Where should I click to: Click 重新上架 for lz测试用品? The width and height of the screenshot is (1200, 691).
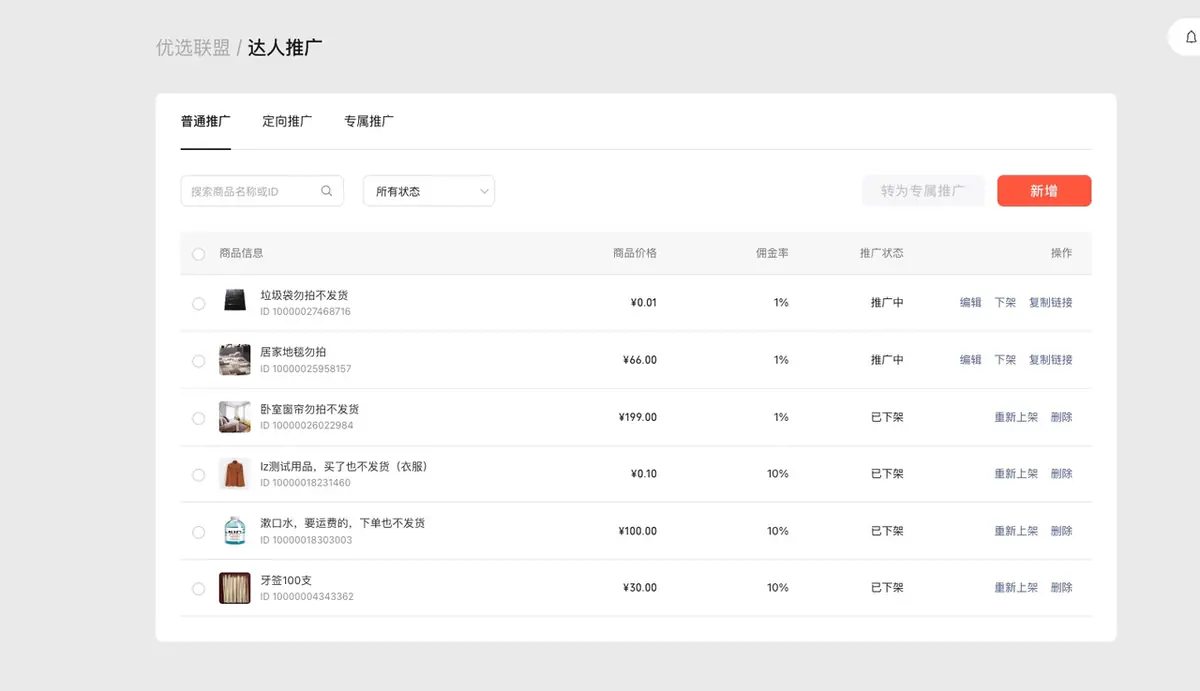1016,474
